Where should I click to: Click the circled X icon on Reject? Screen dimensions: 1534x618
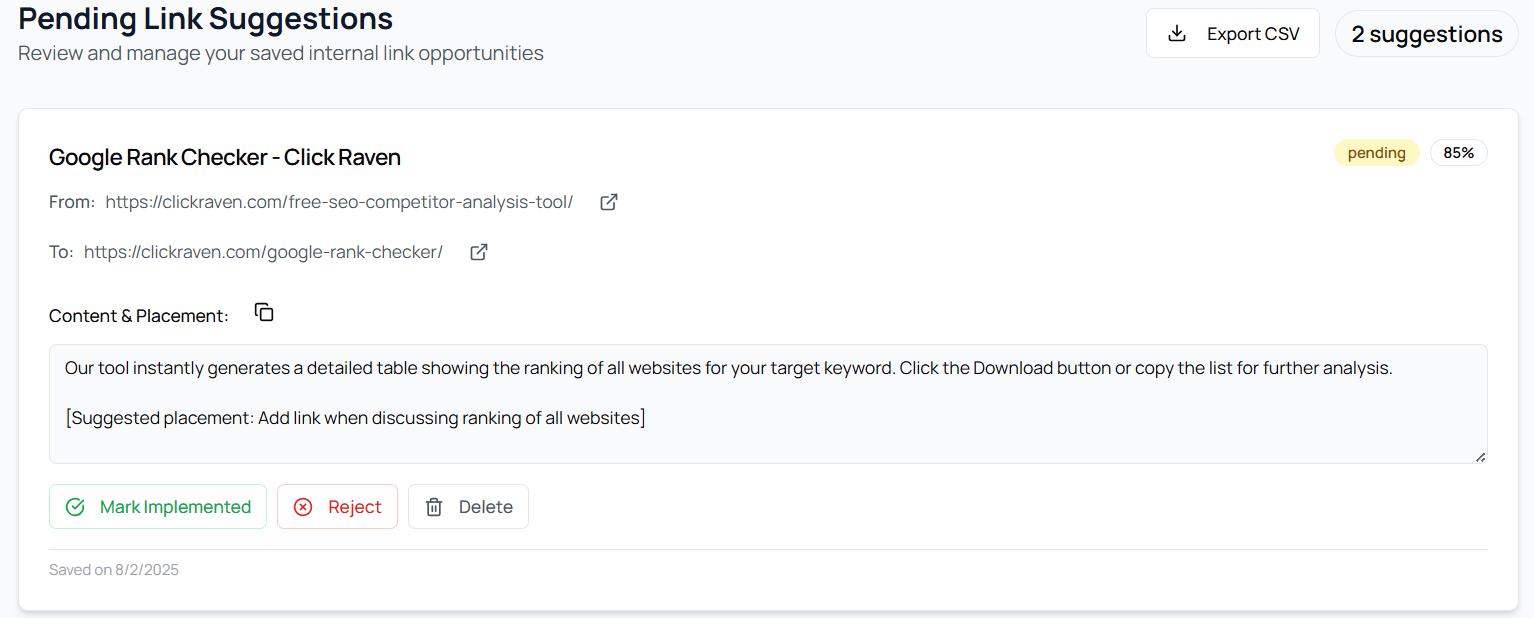pyautogui.click(x=303, y=507)
